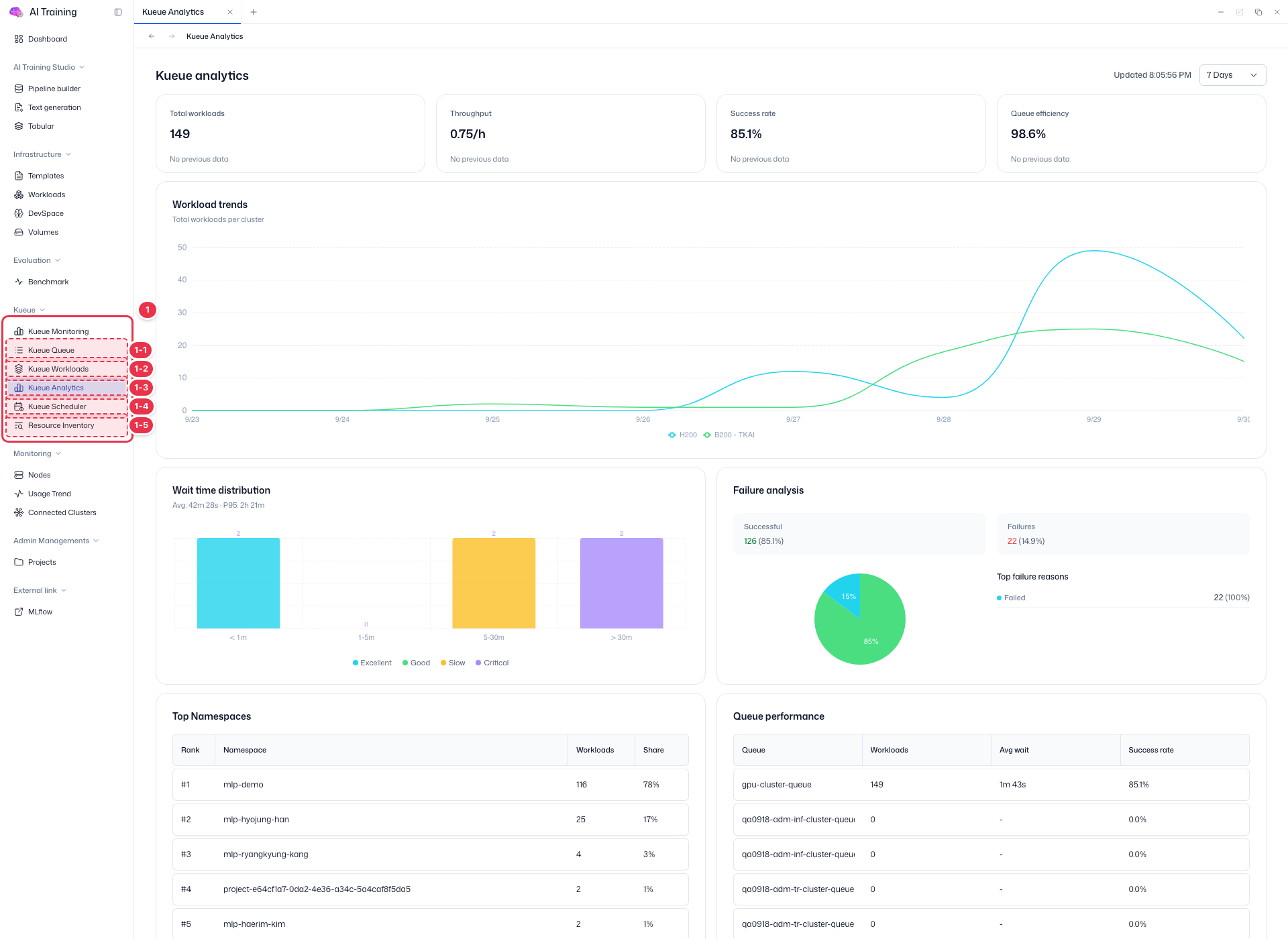Collapse the AI Training Studio section
1288x939 pixels.
[x=49, y=67]
